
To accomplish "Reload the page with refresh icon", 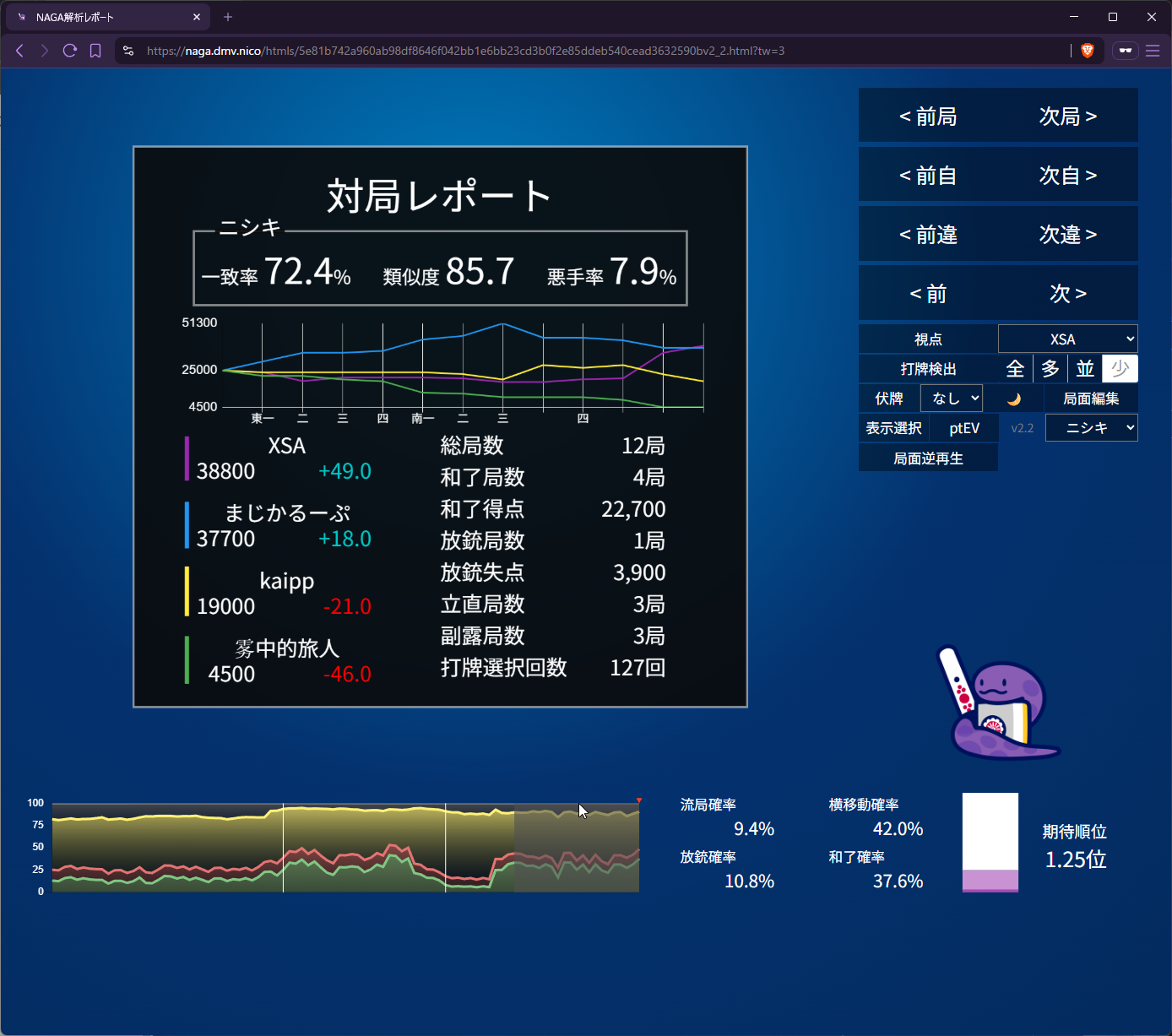I will coord(70,51).
